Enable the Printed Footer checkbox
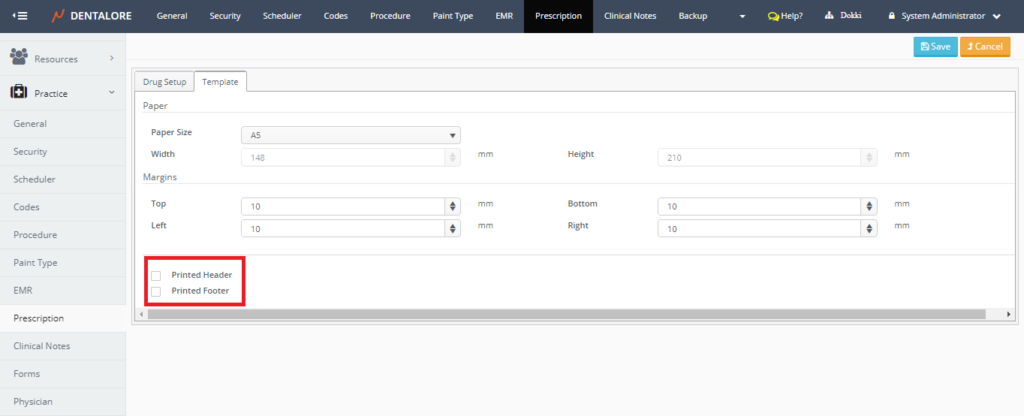The width and height of the screenshot is (1024, 416). [x=155, y=291]
